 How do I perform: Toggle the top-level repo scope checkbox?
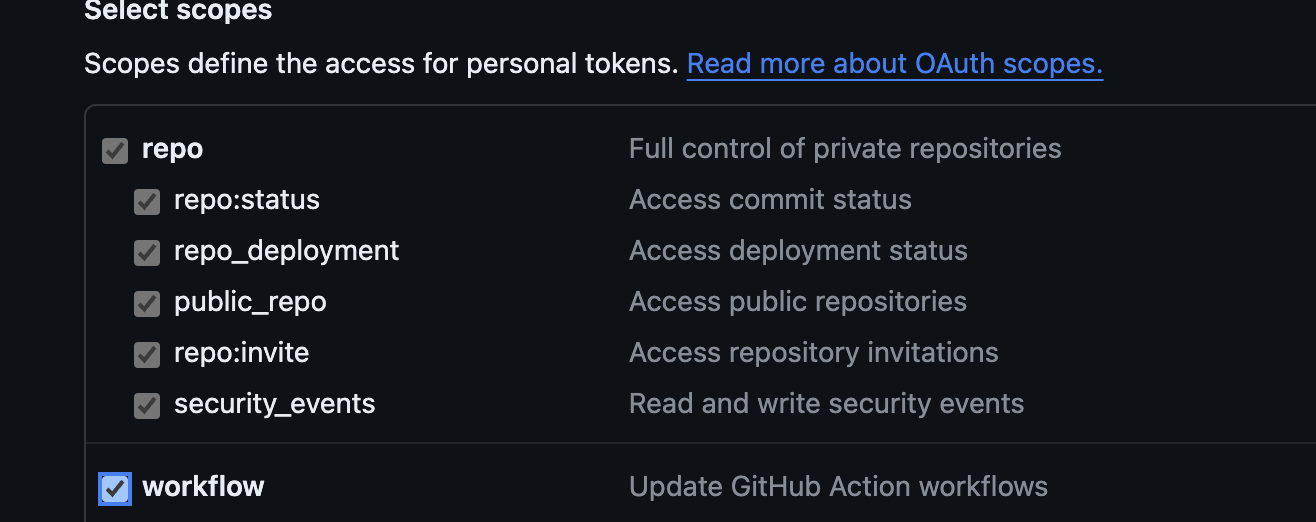(x=115, y=151)
